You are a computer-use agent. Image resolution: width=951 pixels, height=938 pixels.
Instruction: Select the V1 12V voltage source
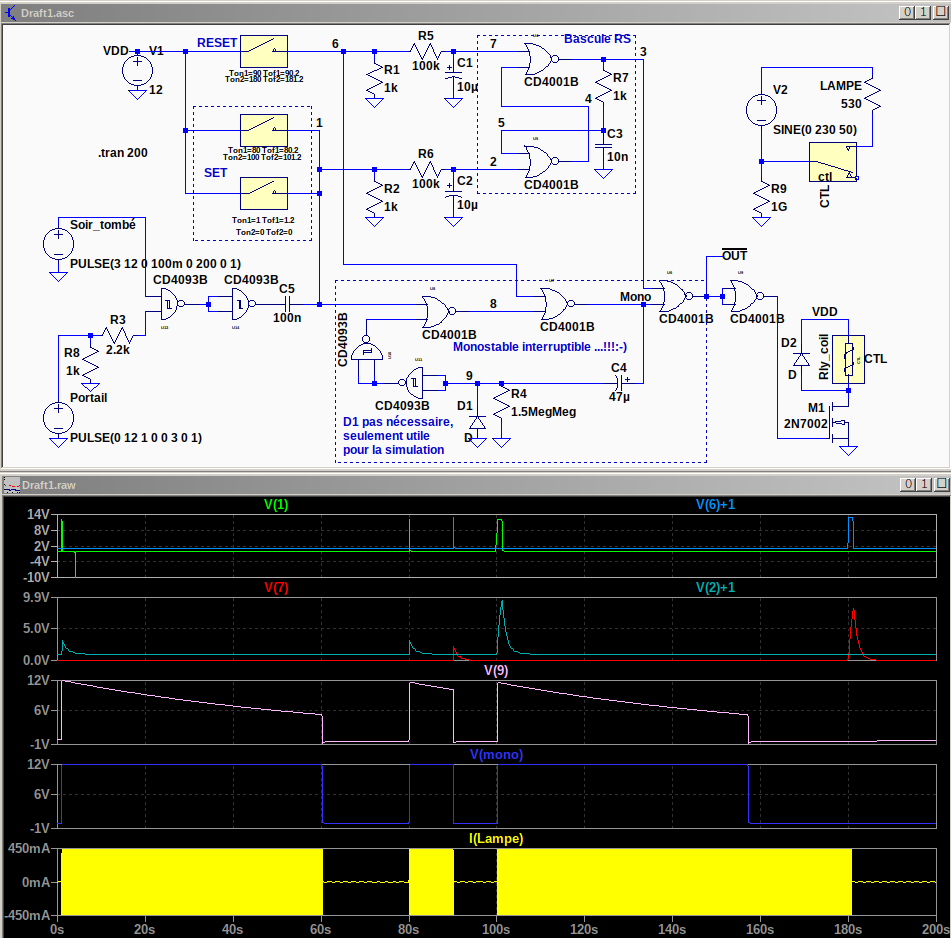tap(137, 70)
